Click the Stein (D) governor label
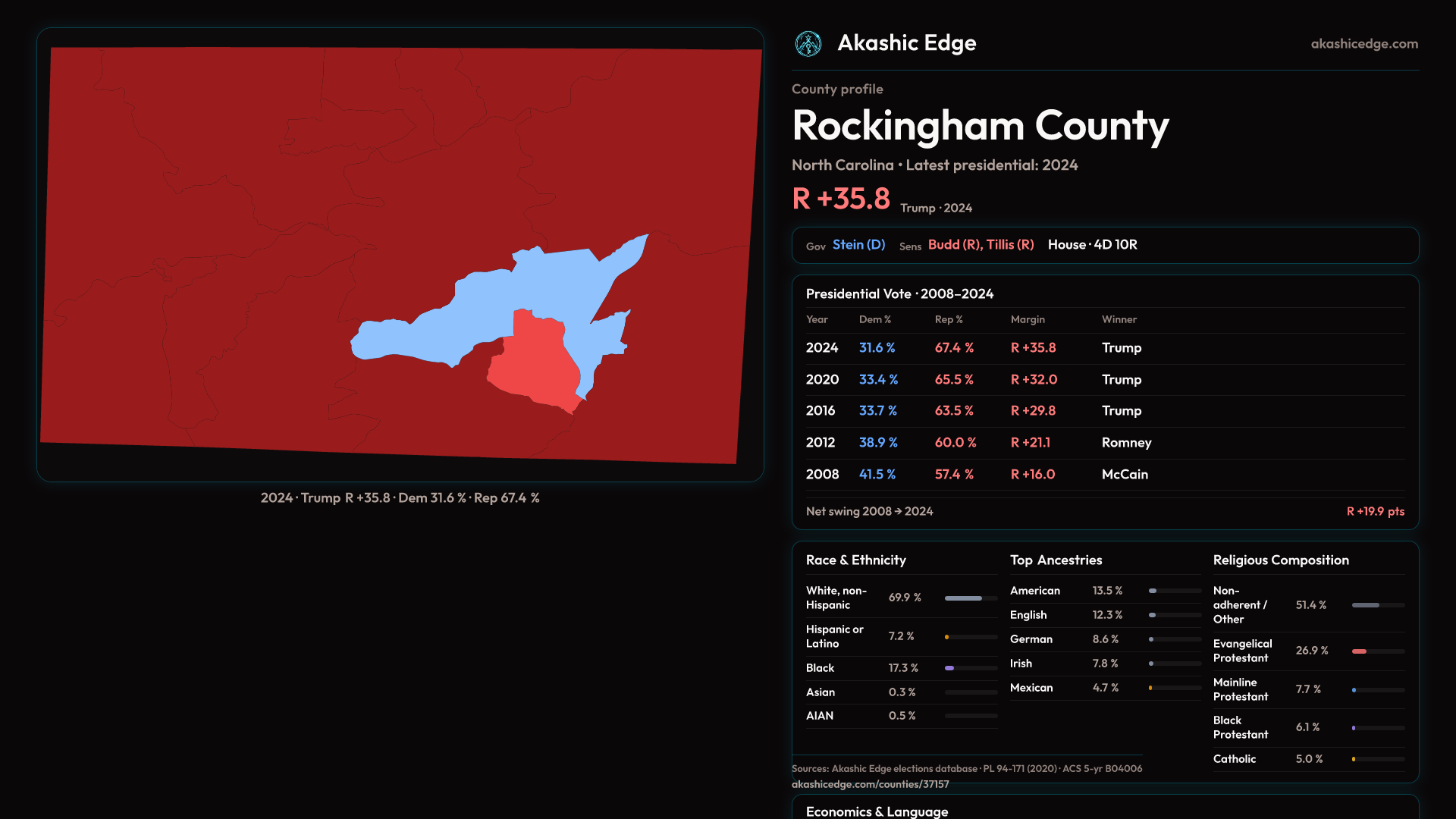This screenshot has width=1456, height=819. click(858, 245)
